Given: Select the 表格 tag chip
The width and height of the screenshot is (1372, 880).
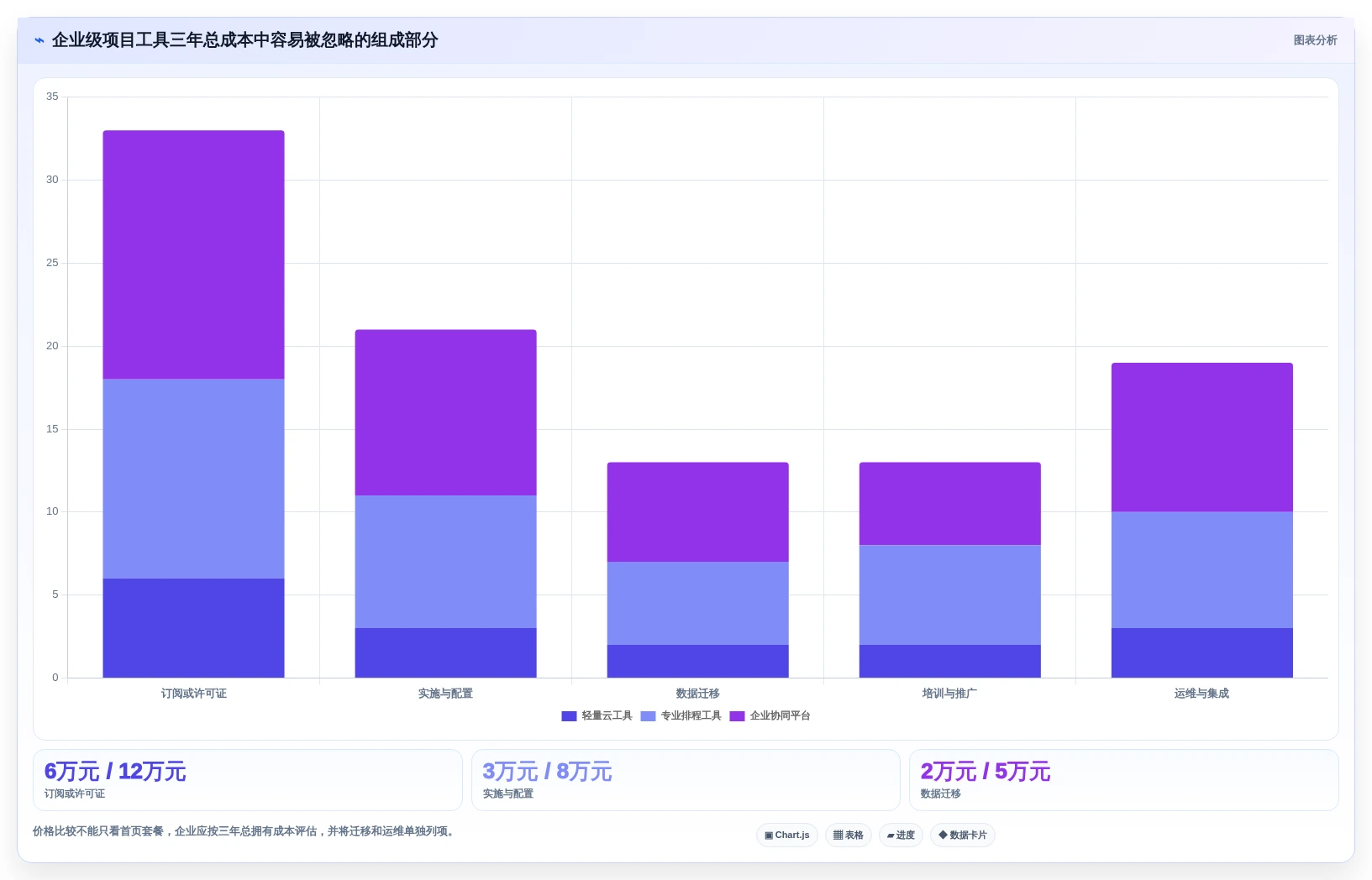Looking at the screenshot, I should click(849, 835).
